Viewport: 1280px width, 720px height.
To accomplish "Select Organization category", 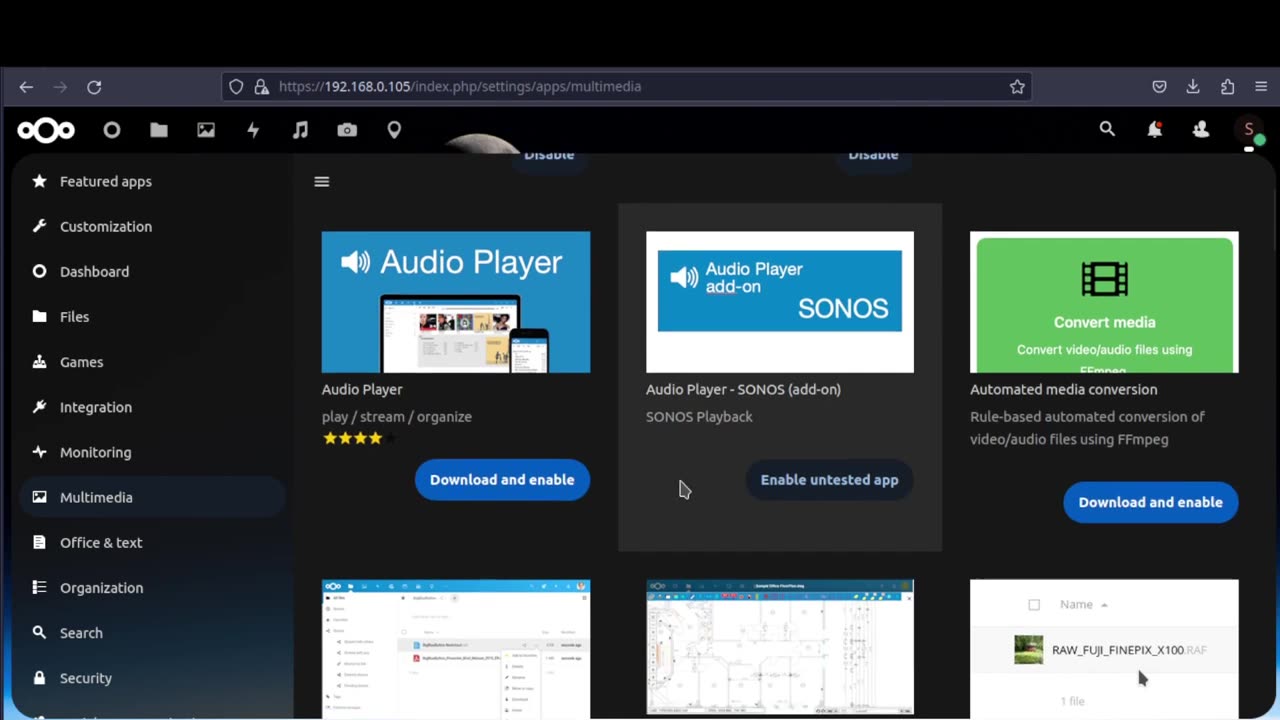I will coord(152,587).
